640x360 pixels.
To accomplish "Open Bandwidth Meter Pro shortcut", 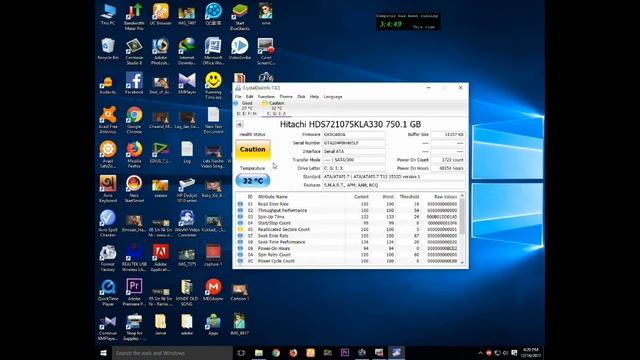I will click(x=134, y=17).
